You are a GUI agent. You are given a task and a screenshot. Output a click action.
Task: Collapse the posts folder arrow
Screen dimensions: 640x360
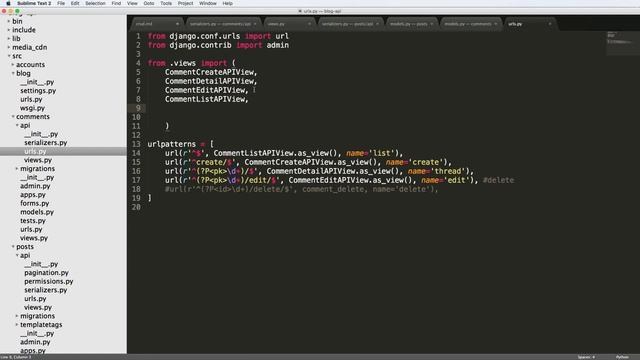point(13,247)
